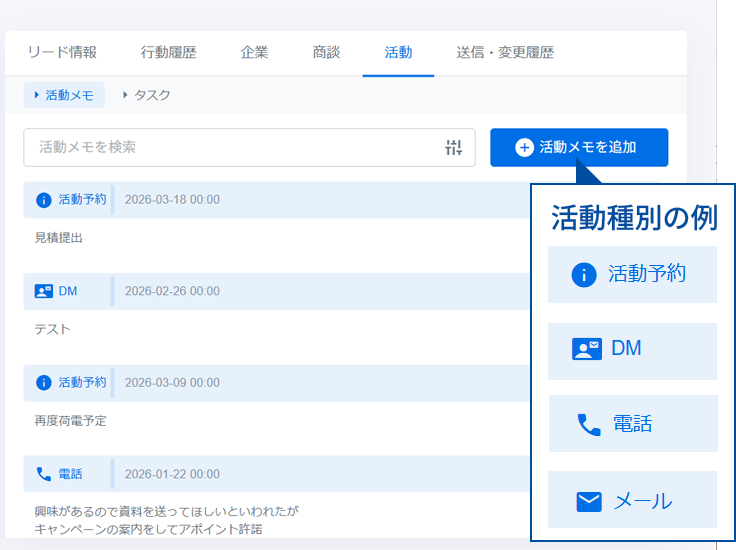Click the 電話 label on 2026-01-22 entry
The width and height of the screenshot is (736, 550).
pos(70,474)
